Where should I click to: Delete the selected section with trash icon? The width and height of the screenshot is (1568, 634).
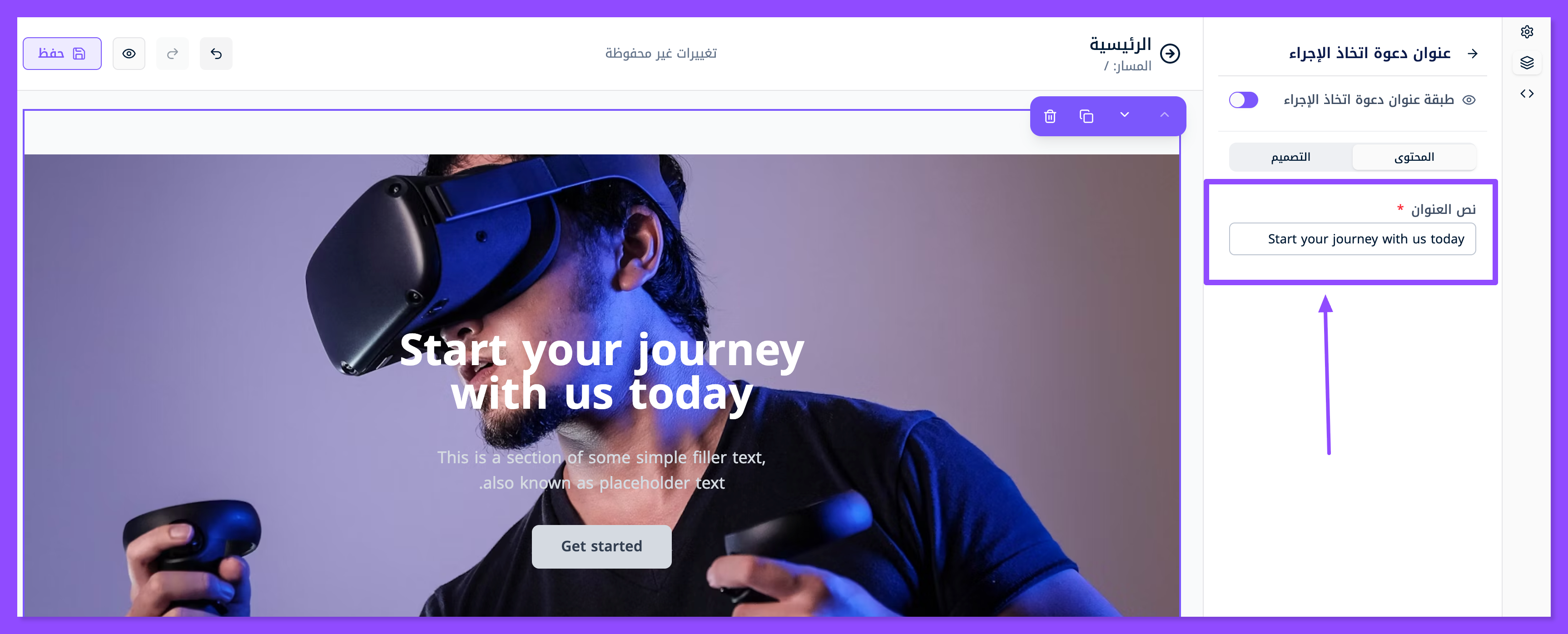pyautogui.click(x=1050, y=116)
